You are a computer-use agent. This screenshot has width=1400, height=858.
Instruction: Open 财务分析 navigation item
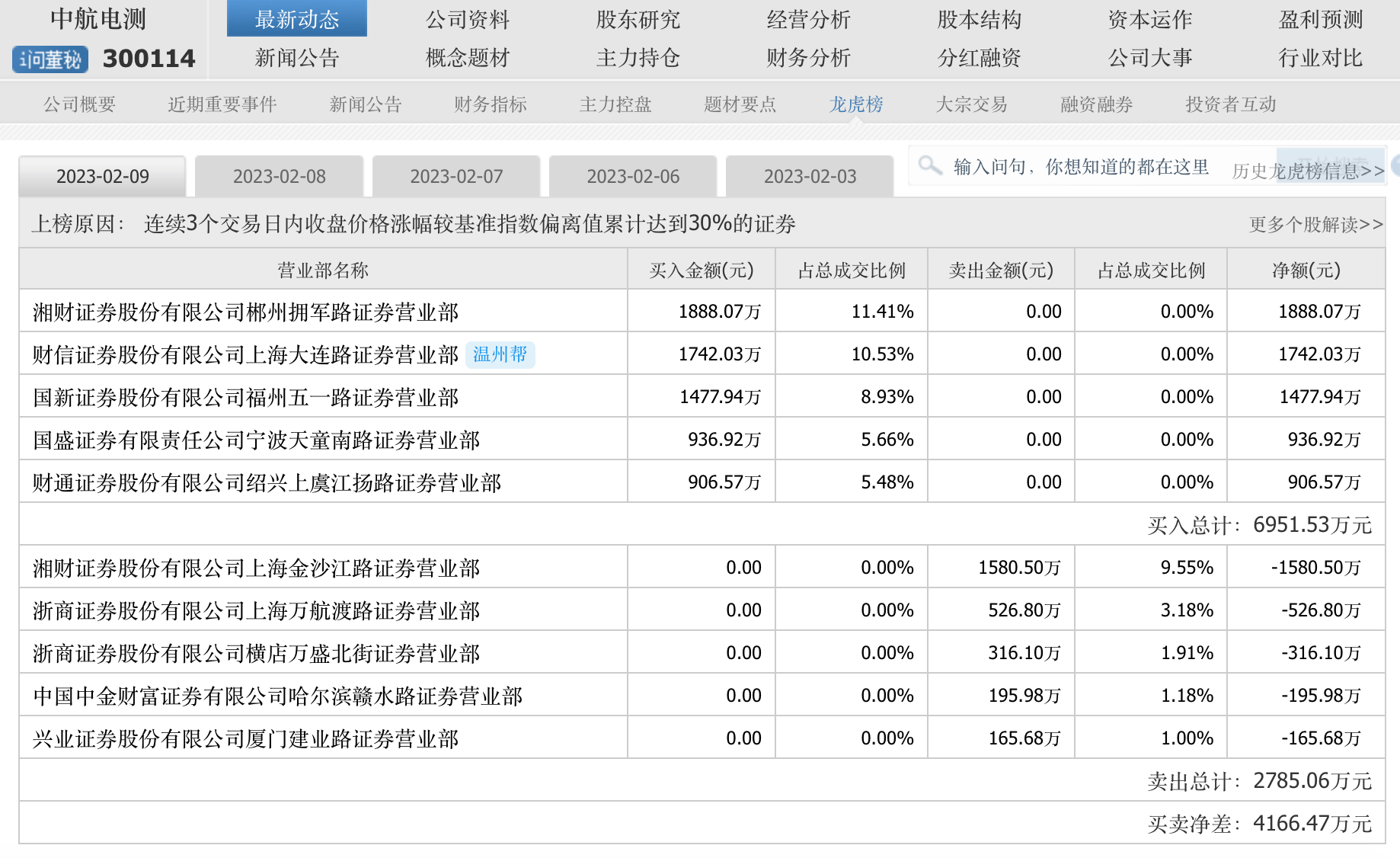pos(808,58)
